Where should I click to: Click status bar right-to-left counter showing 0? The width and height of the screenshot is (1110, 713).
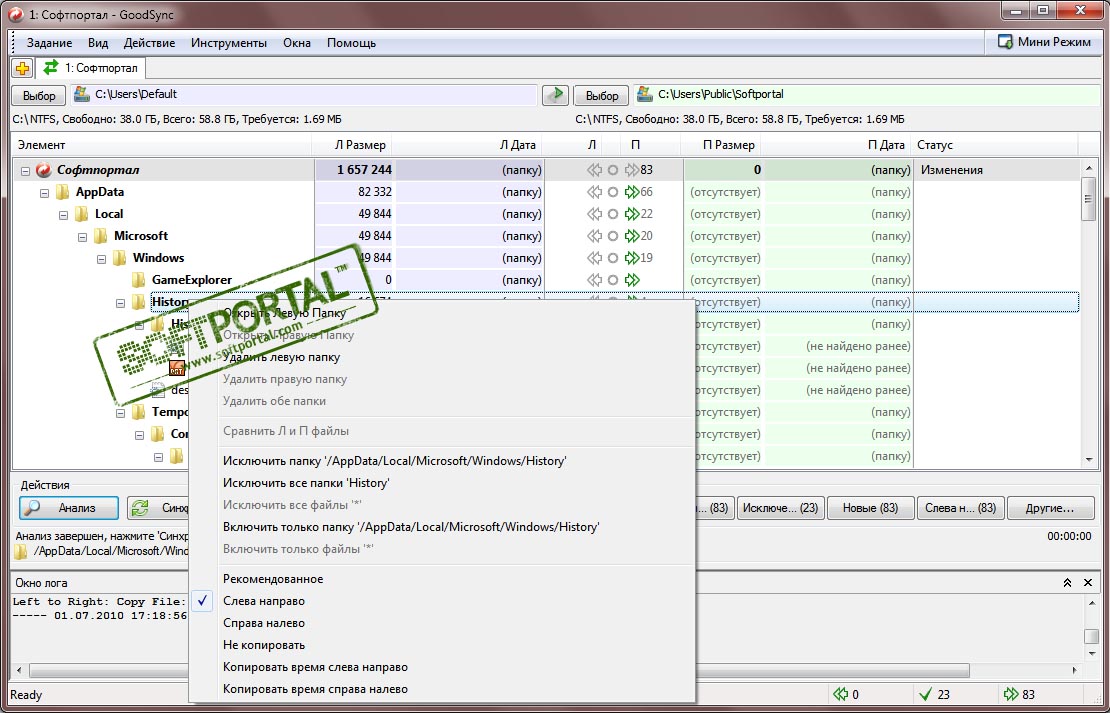847,695
